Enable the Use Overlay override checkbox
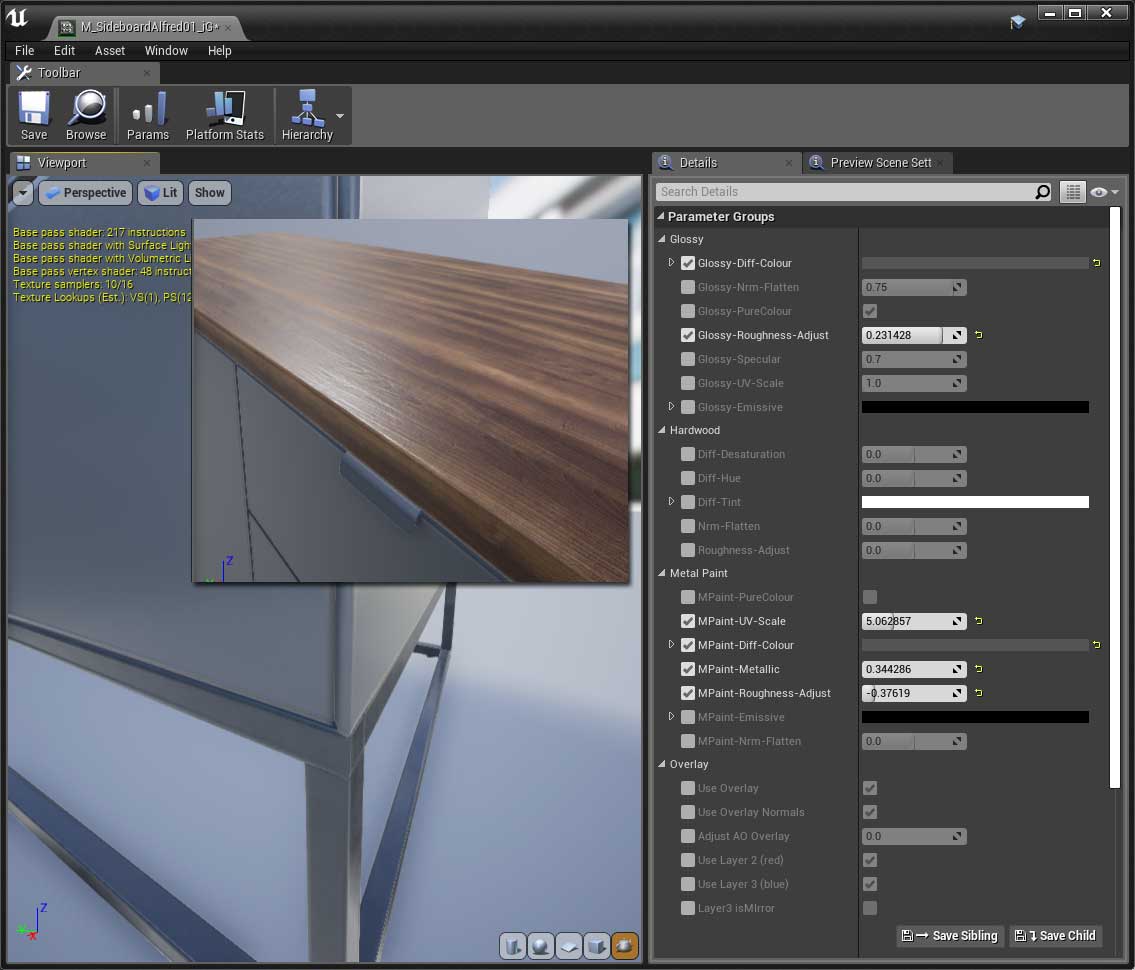Viewport: 1135px width, 970px height. click(x=688, y=788)
